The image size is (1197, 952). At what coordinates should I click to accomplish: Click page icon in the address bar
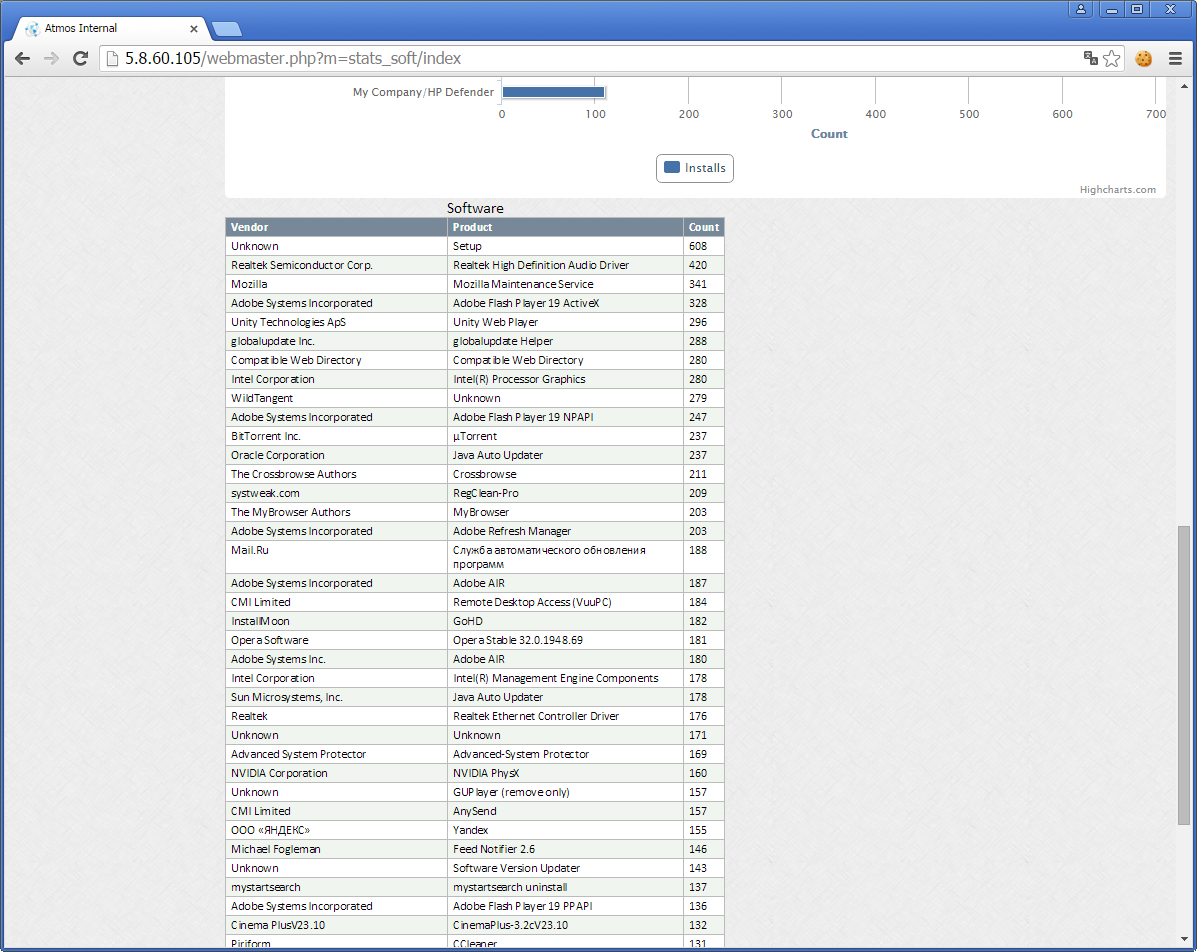click(112, 59)
